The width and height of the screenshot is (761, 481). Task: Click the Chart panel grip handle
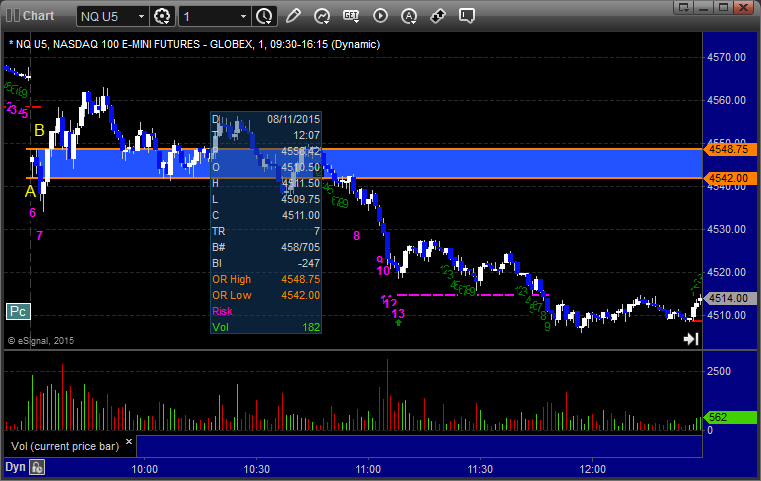coord(13,16)
